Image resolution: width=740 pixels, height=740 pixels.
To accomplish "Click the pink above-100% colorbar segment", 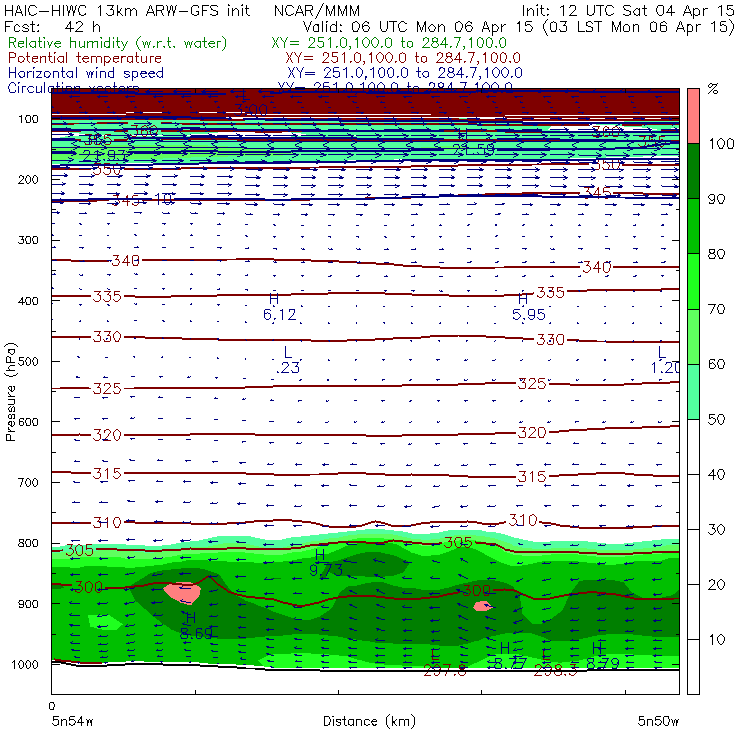I will click(x=693, y=116).
